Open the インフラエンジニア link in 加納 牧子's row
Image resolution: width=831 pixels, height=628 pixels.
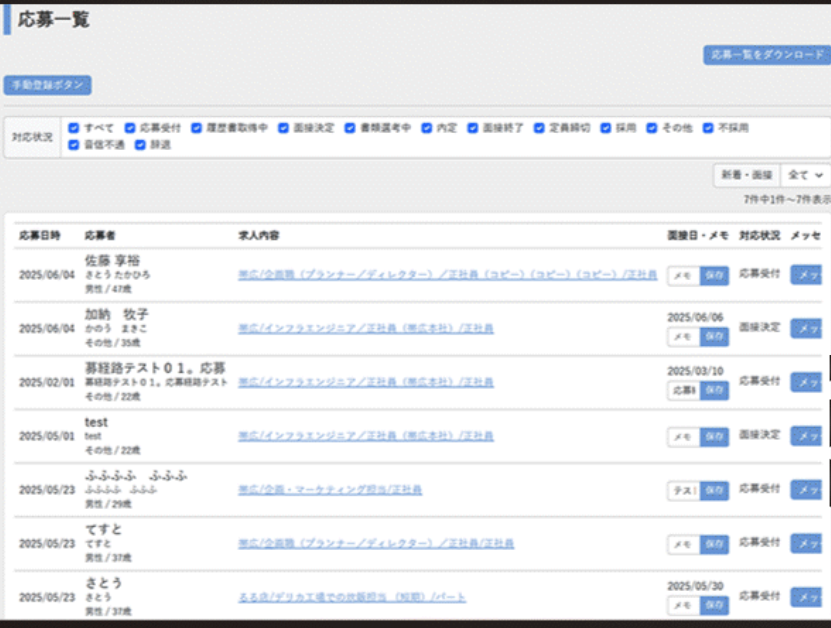[x=366, y=329]
